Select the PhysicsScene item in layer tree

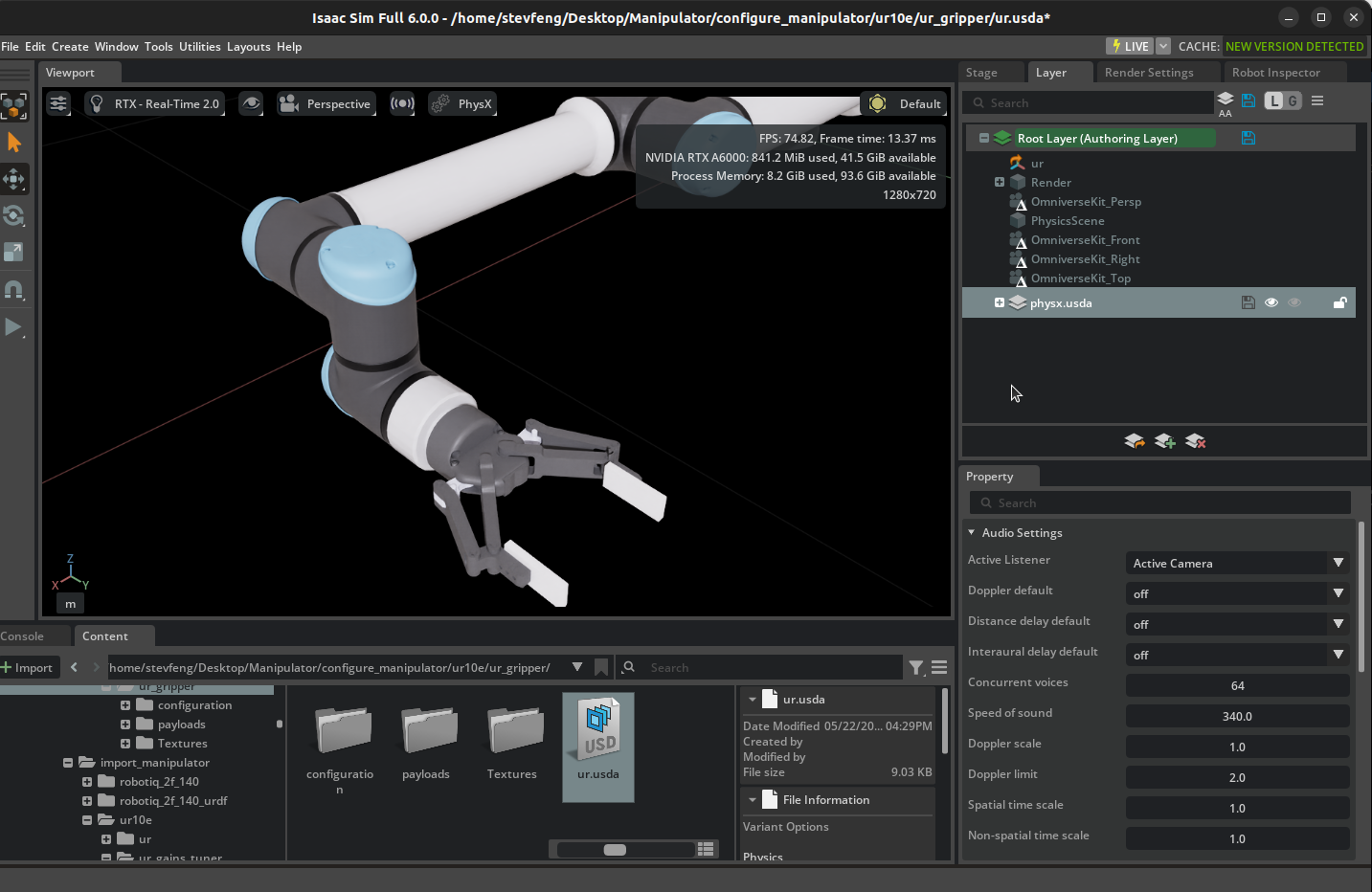[x=1067, y=220]
